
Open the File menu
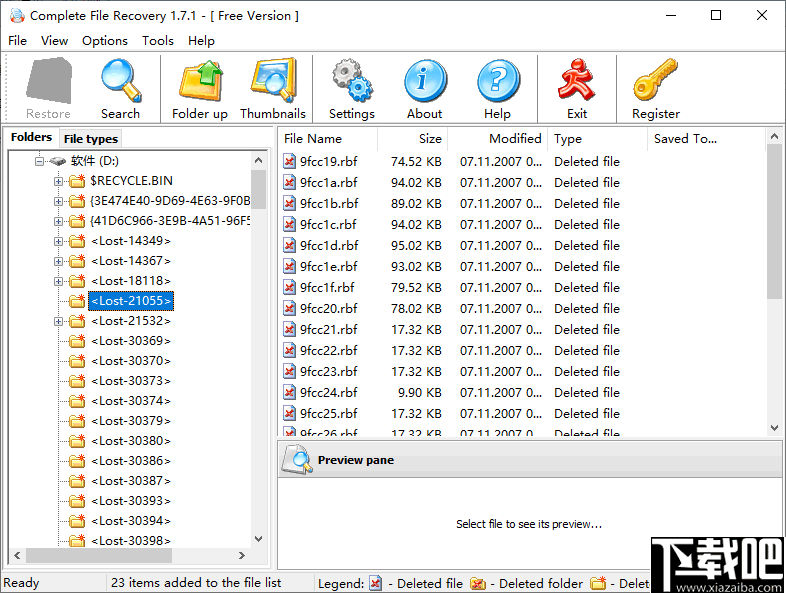click(x=18, y=41)
